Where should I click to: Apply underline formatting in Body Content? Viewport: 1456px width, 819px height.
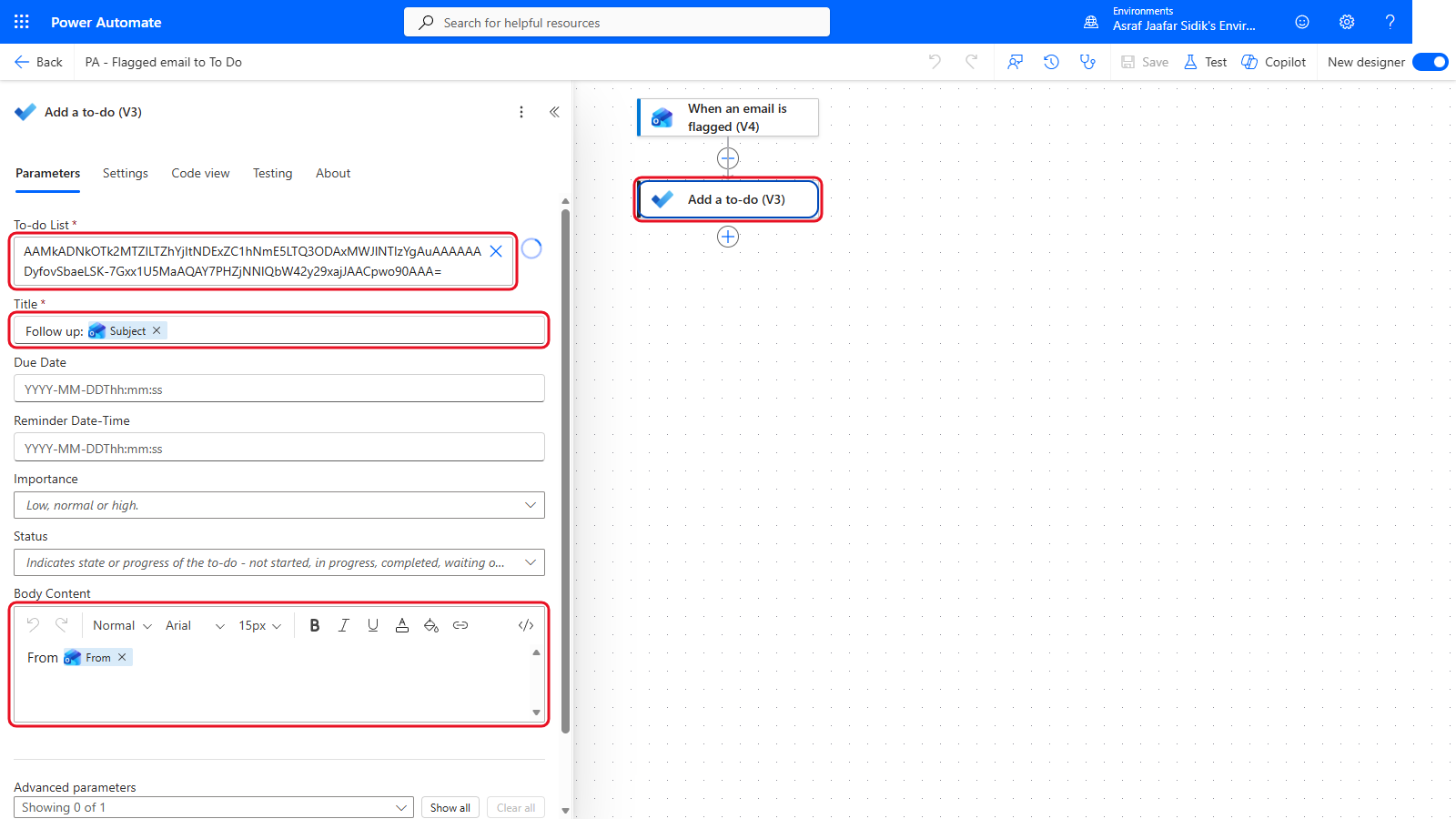(x=373, y=625)
